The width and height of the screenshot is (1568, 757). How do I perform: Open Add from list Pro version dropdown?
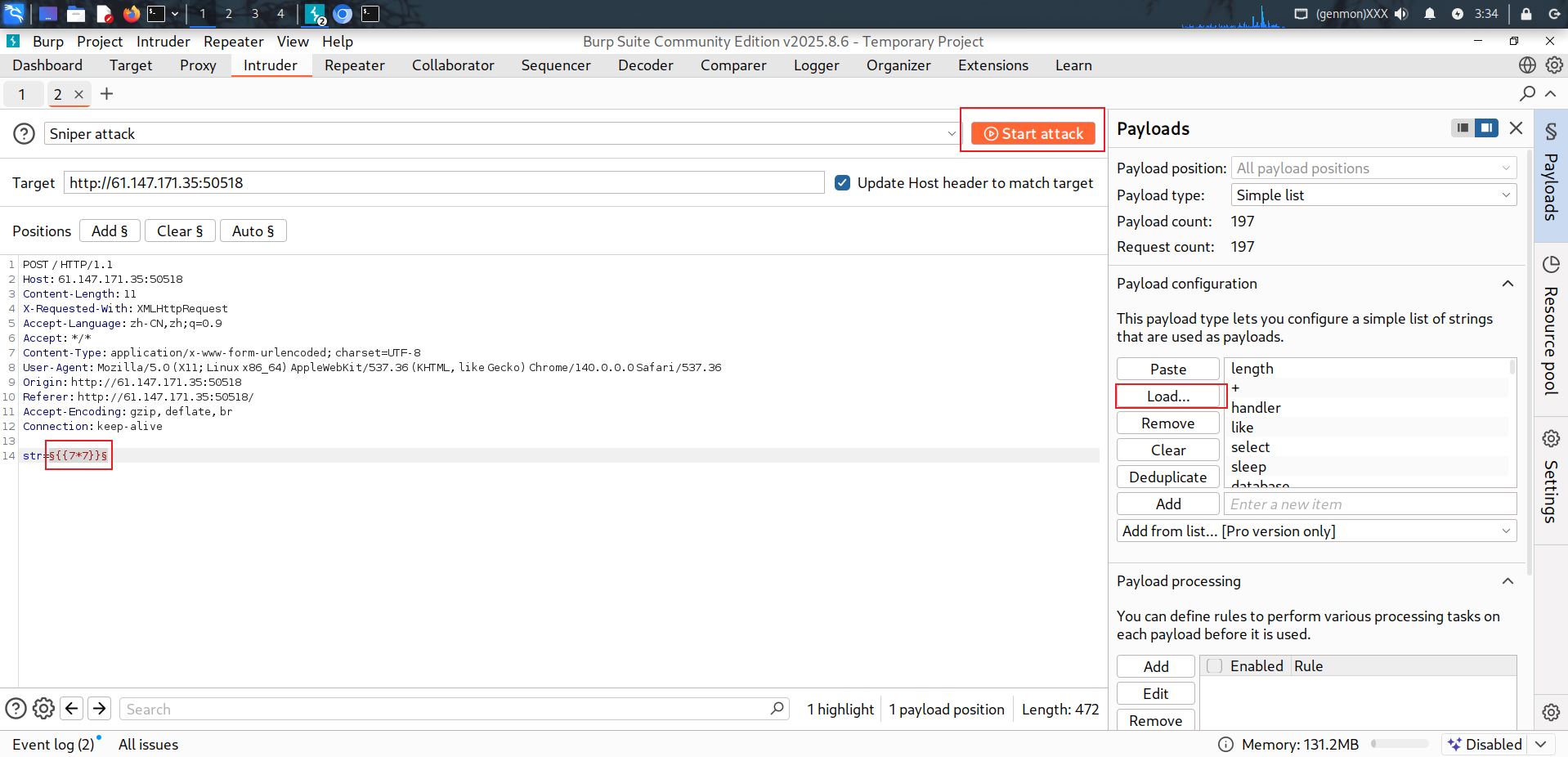click(1316, 531)
